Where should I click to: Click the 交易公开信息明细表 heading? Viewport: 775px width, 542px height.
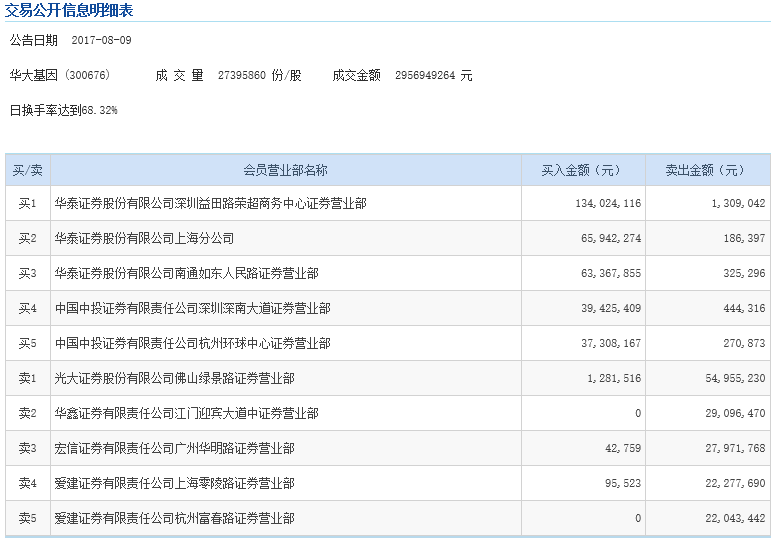tap(69, 9)
